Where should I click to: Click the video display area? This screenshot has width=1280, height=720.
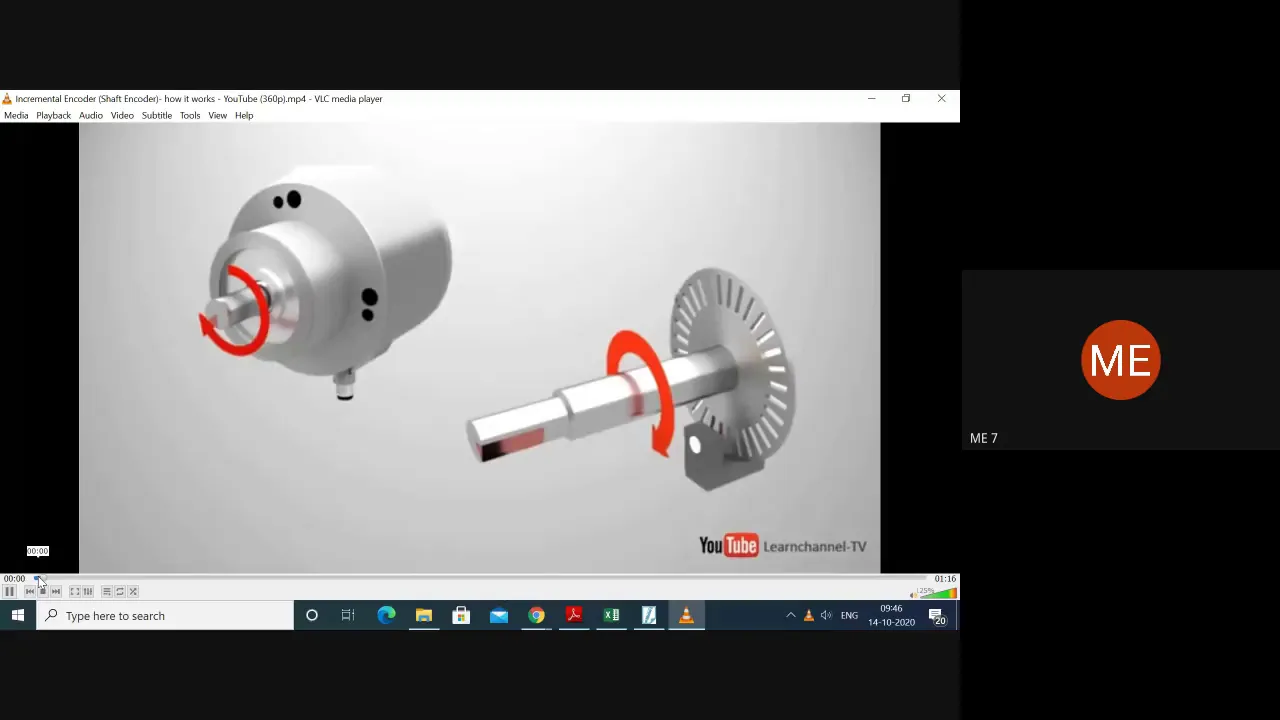point(480,348)
